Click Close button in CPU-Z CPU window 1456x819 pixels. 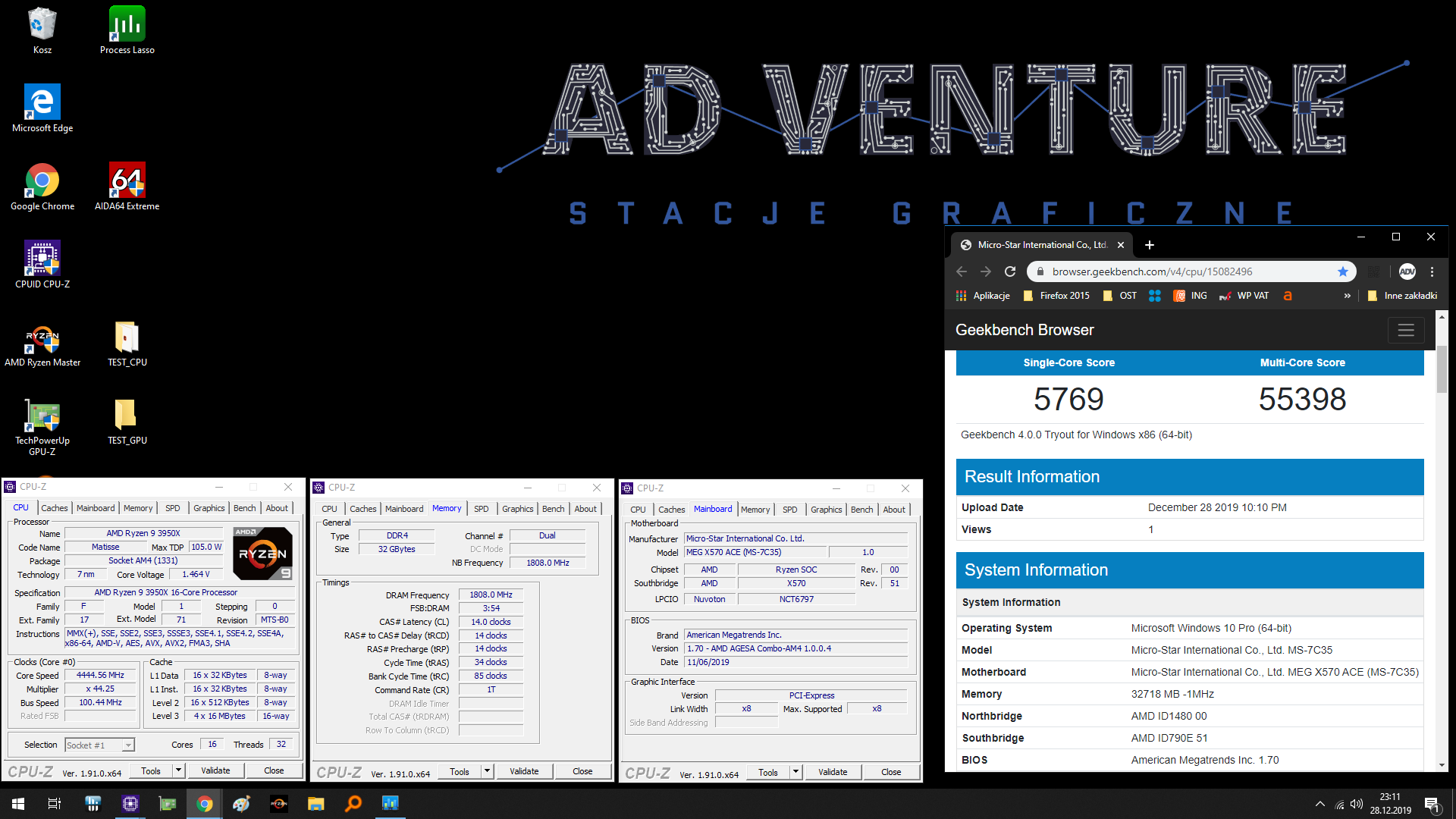point(274,770)
